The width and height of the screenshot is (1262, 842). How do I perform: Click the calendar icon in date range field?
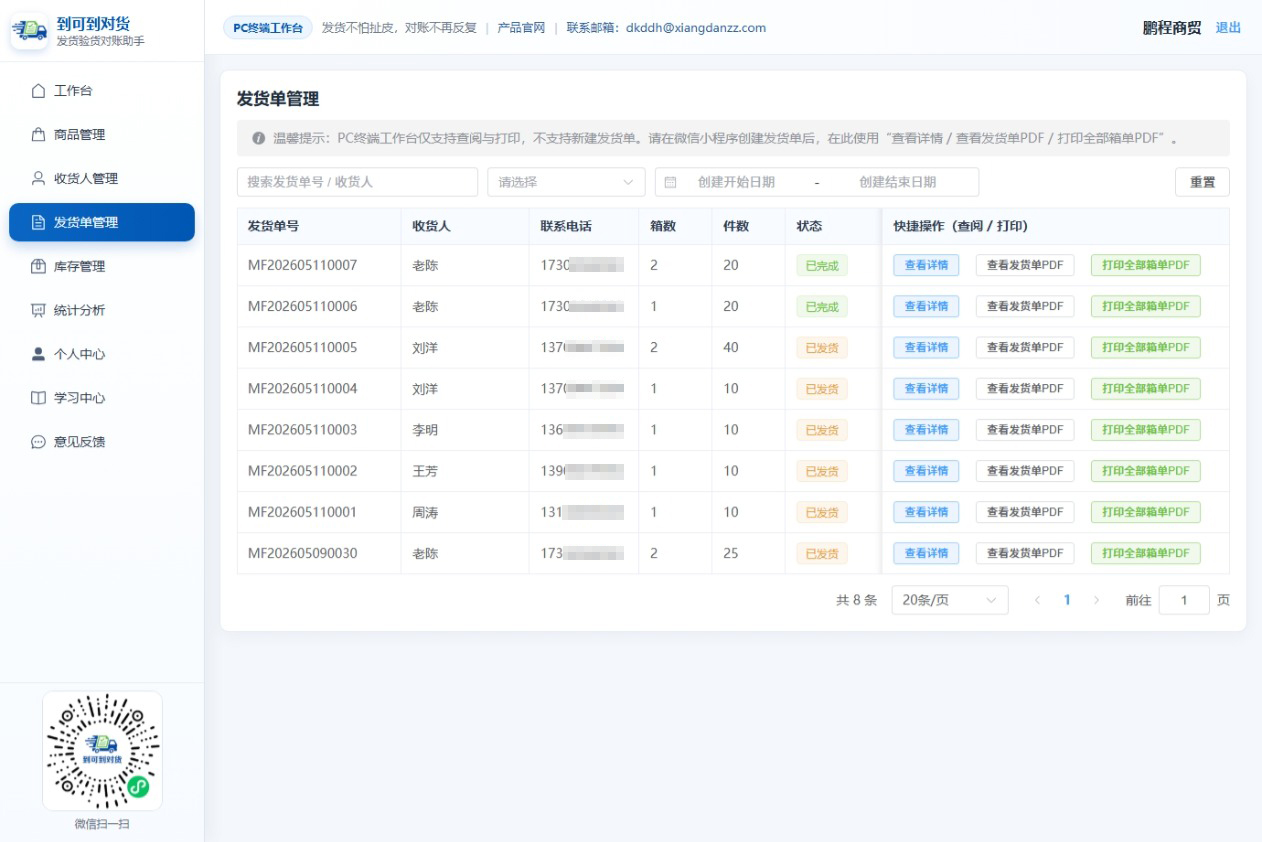[670, 182]
